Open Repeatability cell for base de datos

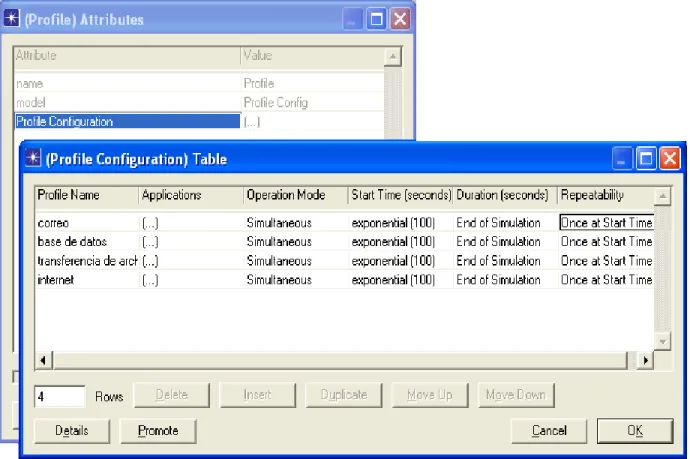606,242
